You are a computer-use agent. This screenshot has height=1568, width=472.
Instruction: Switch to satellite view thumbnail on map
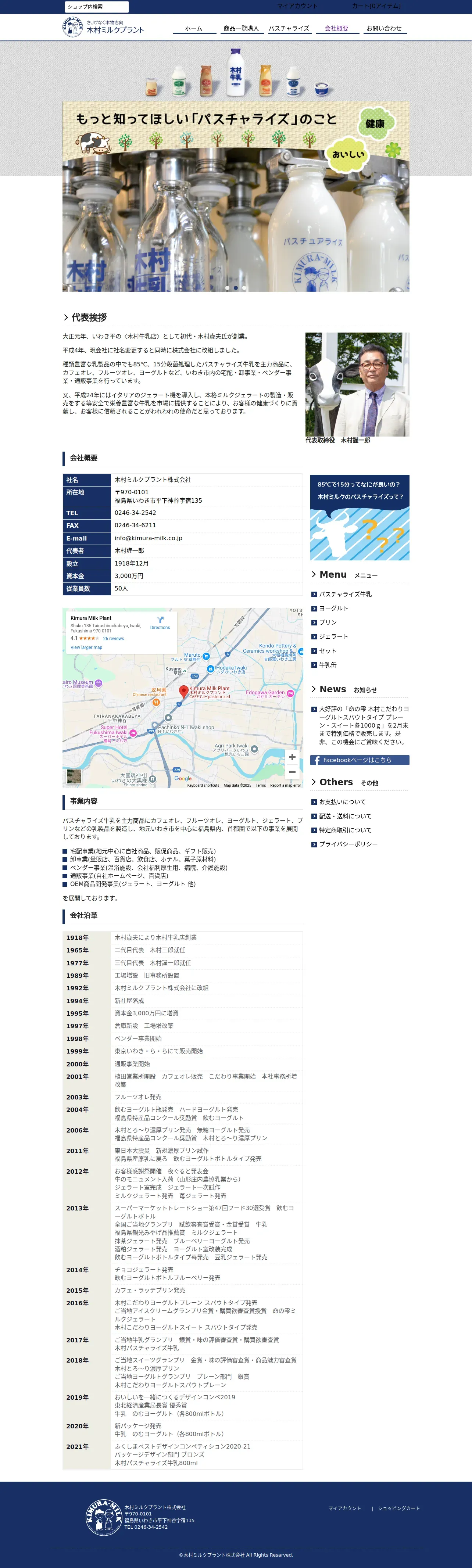tap(74, 776)
